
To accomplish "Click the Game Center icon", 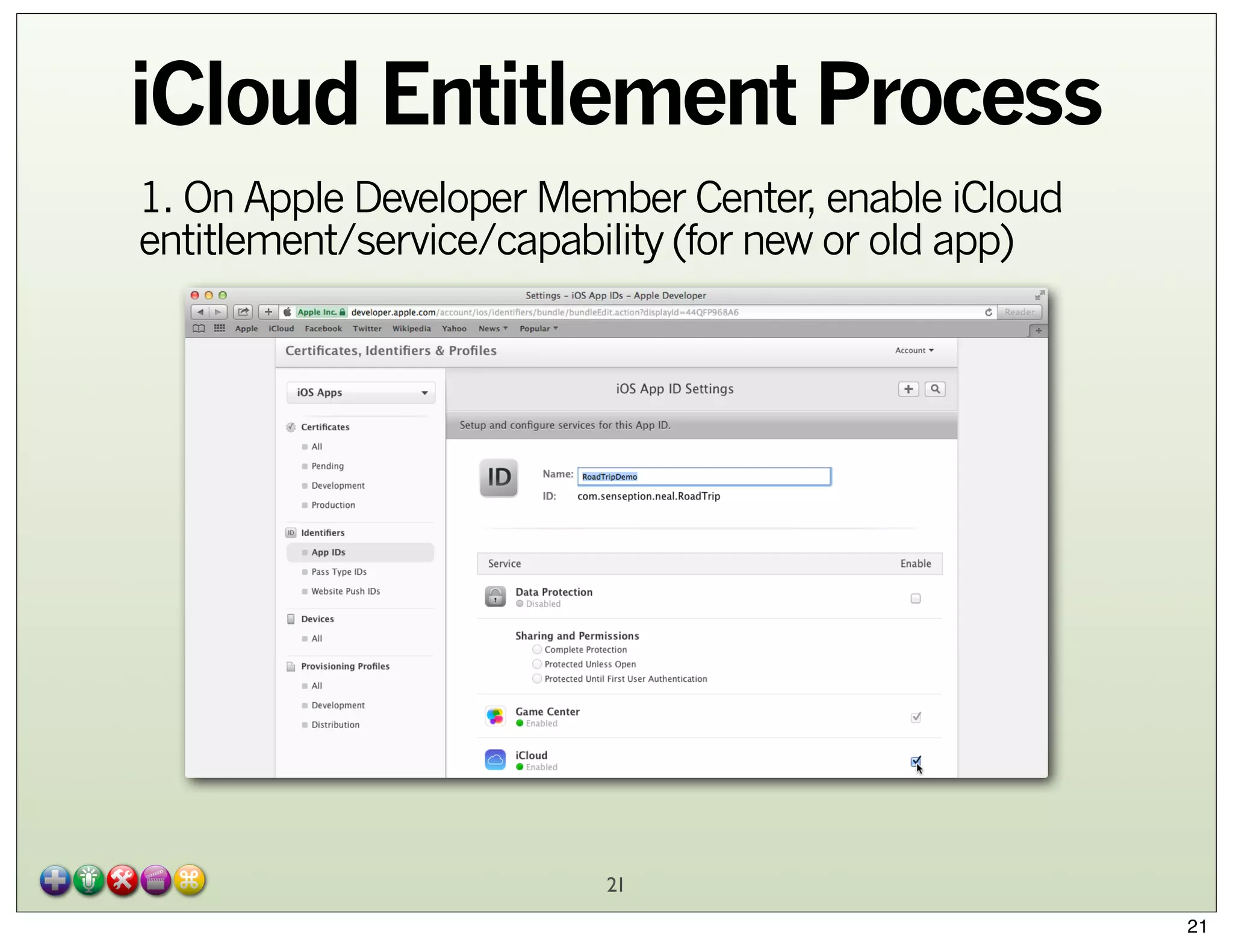I will [495, 716].
